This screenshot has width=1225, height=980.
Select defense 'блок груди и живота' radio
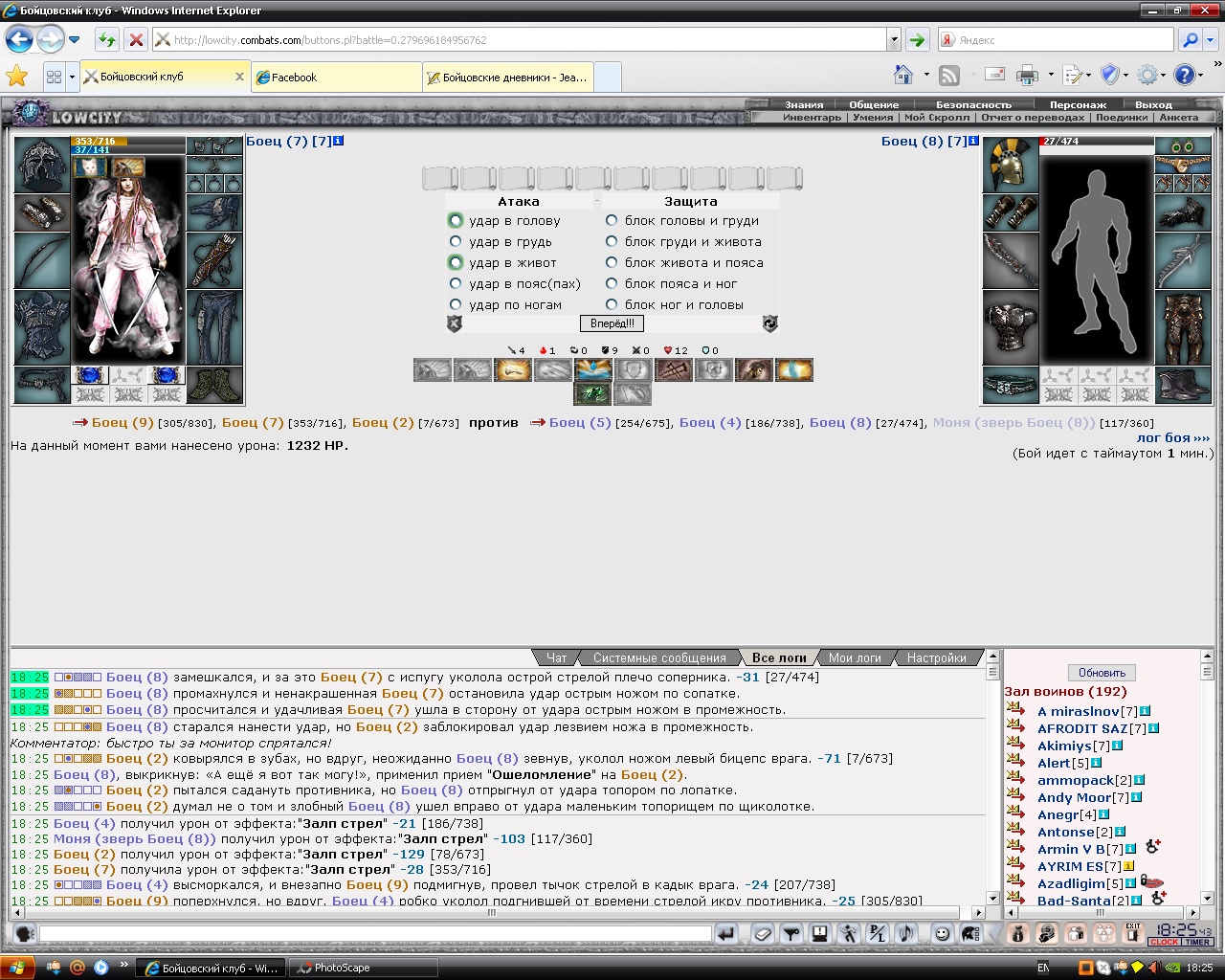612,241
